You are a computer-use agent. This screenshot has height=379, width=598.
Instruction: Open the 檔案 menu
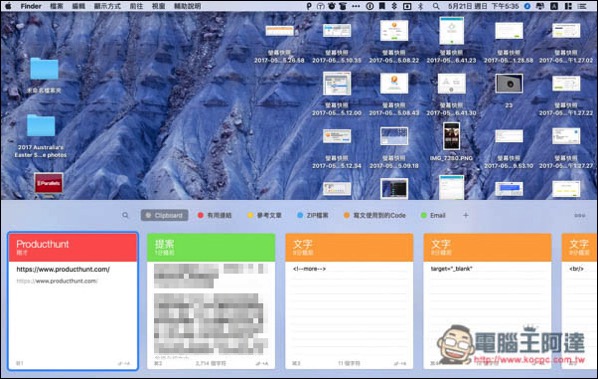(56, 6)
